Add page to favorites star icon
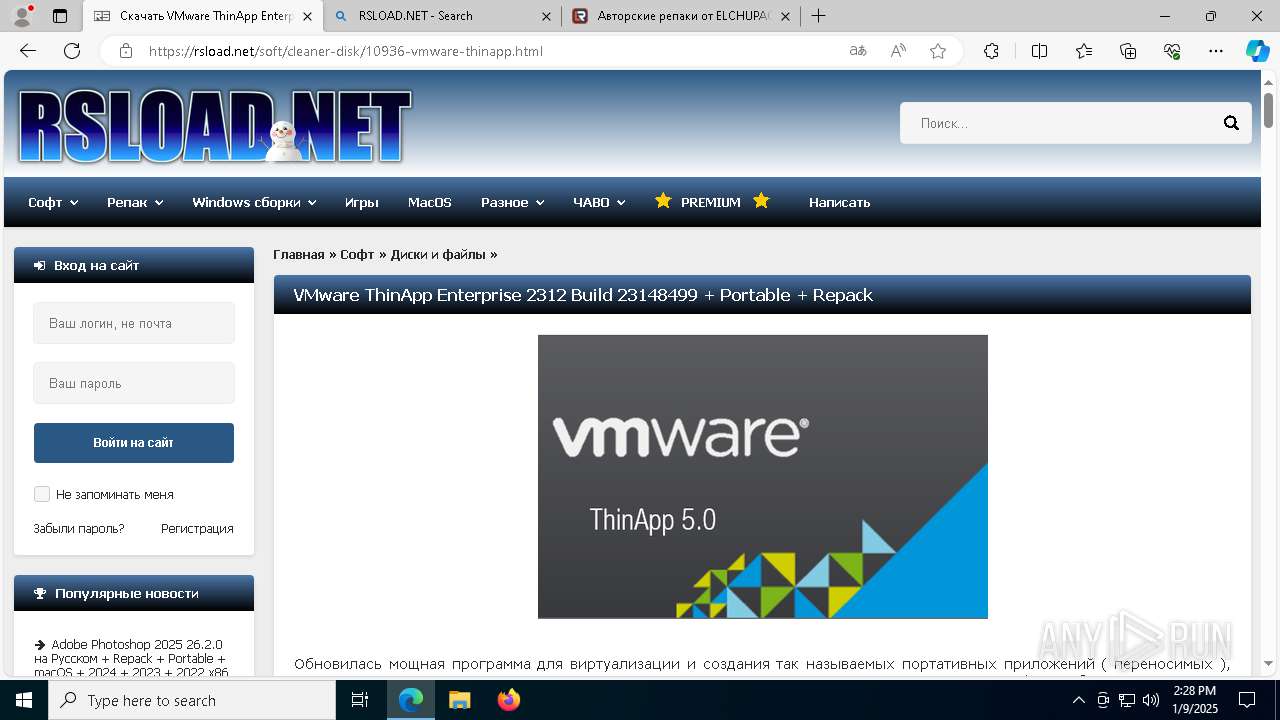This screenshot has width=1280, height=720. click(x=938, y=51)
